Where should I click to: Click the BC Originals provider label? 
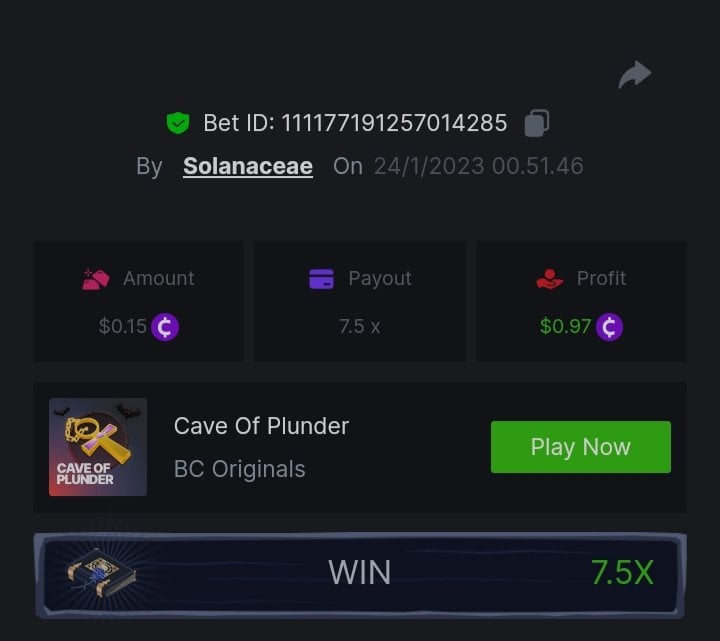click(240, 469)
